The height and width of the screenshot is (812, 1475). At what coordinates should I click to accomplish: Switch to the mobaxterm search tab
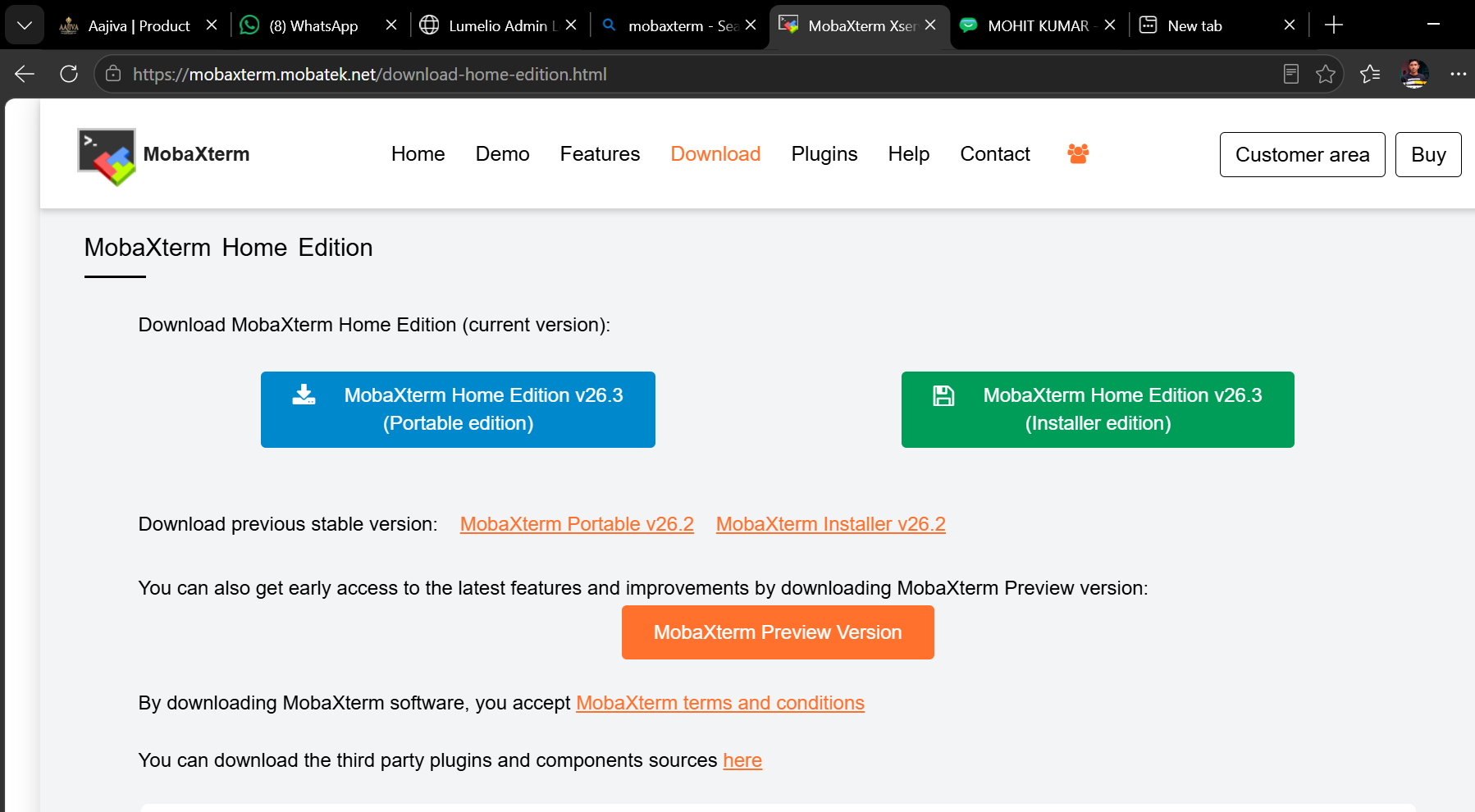pos(669,25)
